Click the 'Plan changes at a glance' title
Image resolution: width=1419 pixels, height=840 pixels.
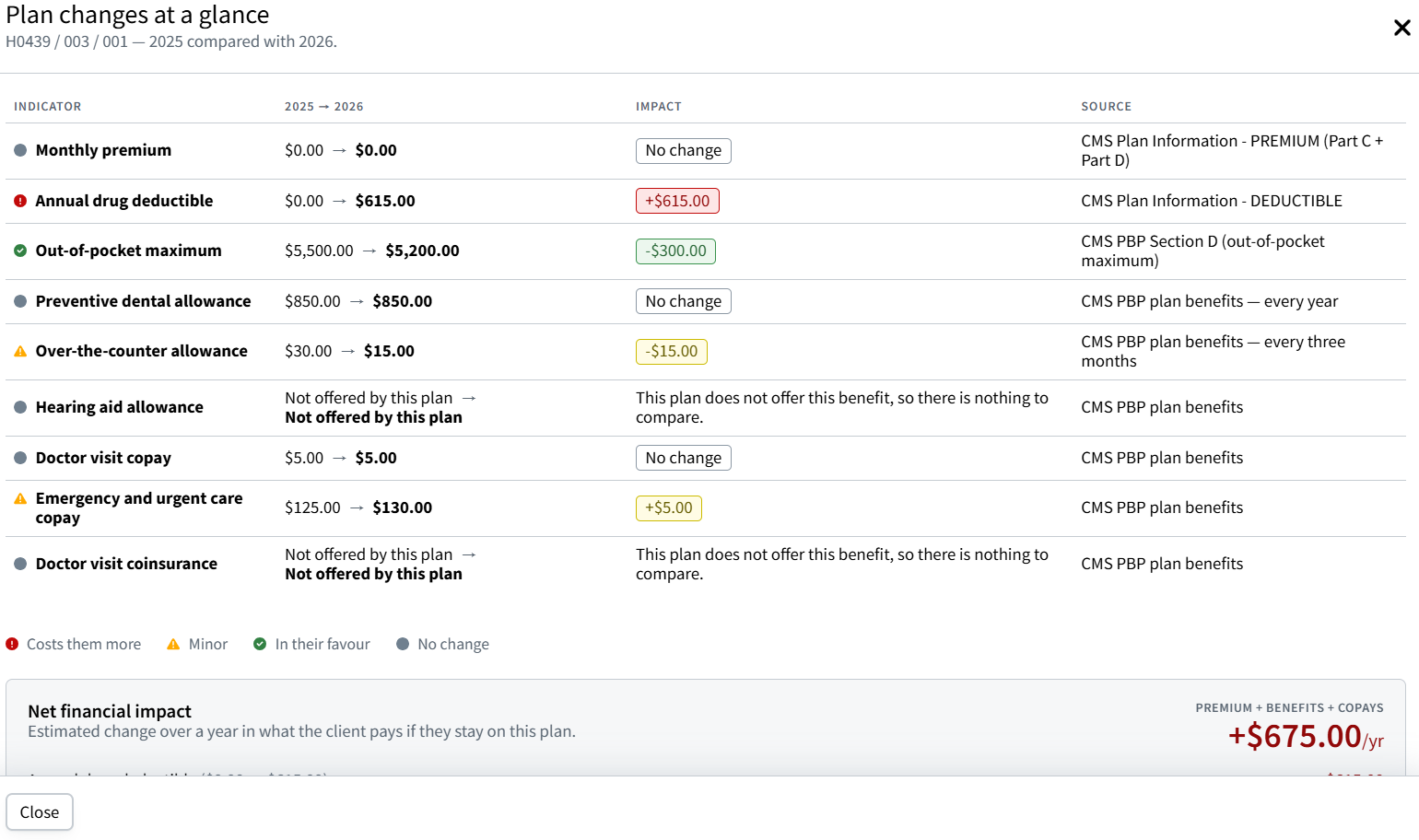(x=137, y=15)
